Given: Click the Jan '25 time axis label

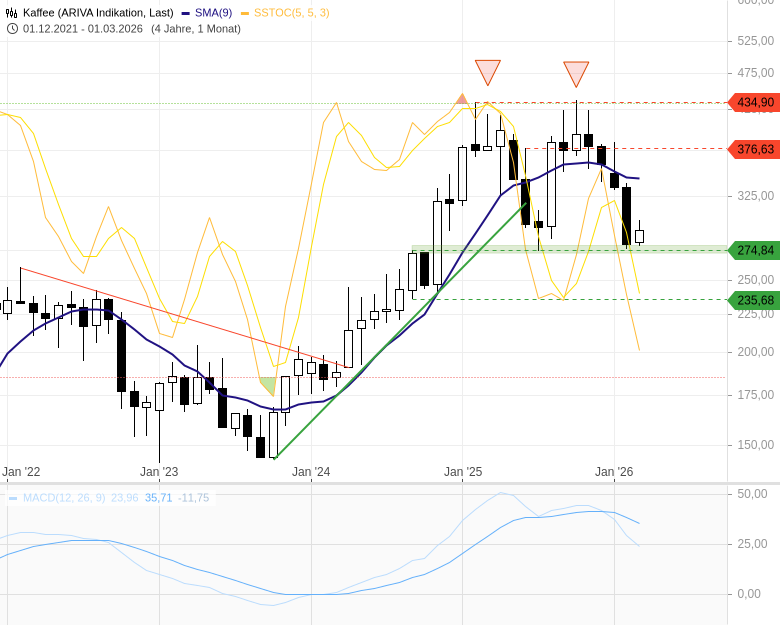Looking at the screenshot, I should 463,471.
